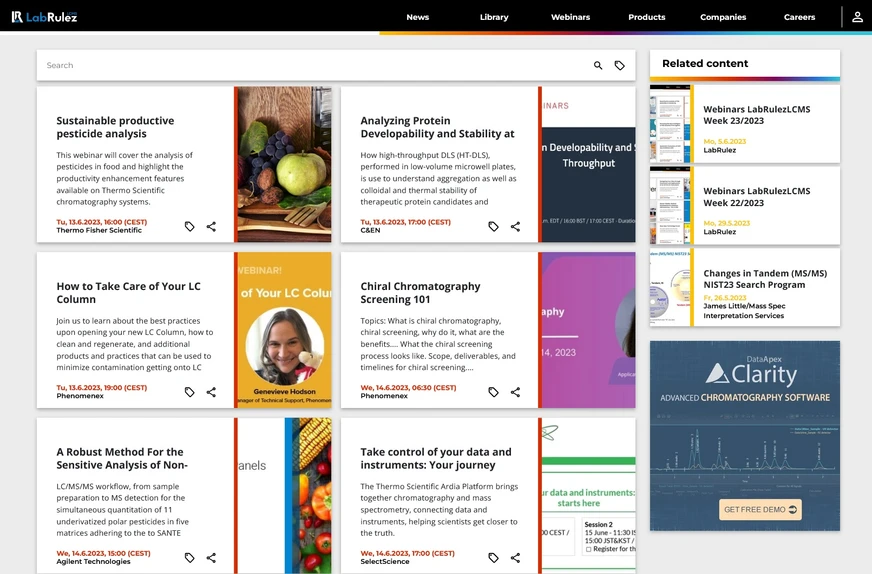Screen dimensions: 872x574
Task: Click tag icon on Sustainable pesticide analysis card
Action: 190,227
